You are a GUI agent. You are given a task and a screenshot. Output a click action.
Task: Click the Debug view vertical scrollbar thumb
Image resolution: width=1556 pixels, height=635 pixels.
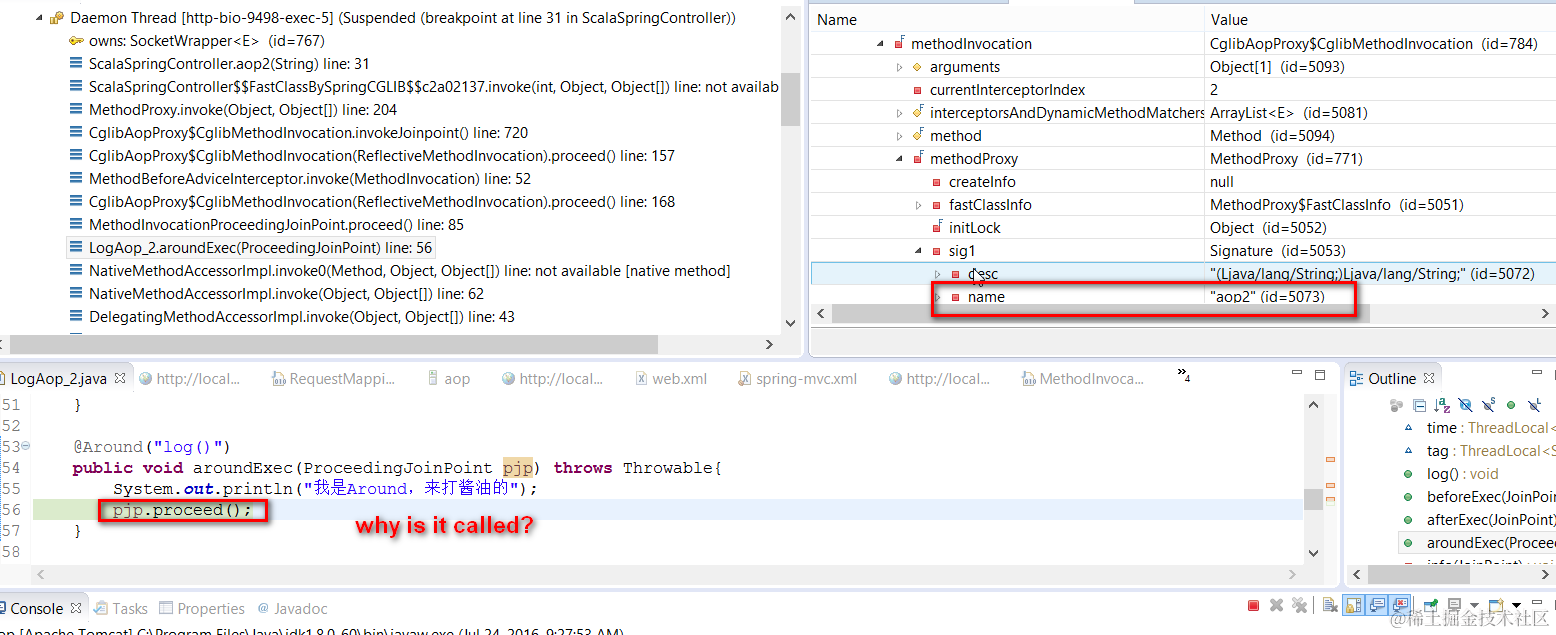click(x=790, y=99)
